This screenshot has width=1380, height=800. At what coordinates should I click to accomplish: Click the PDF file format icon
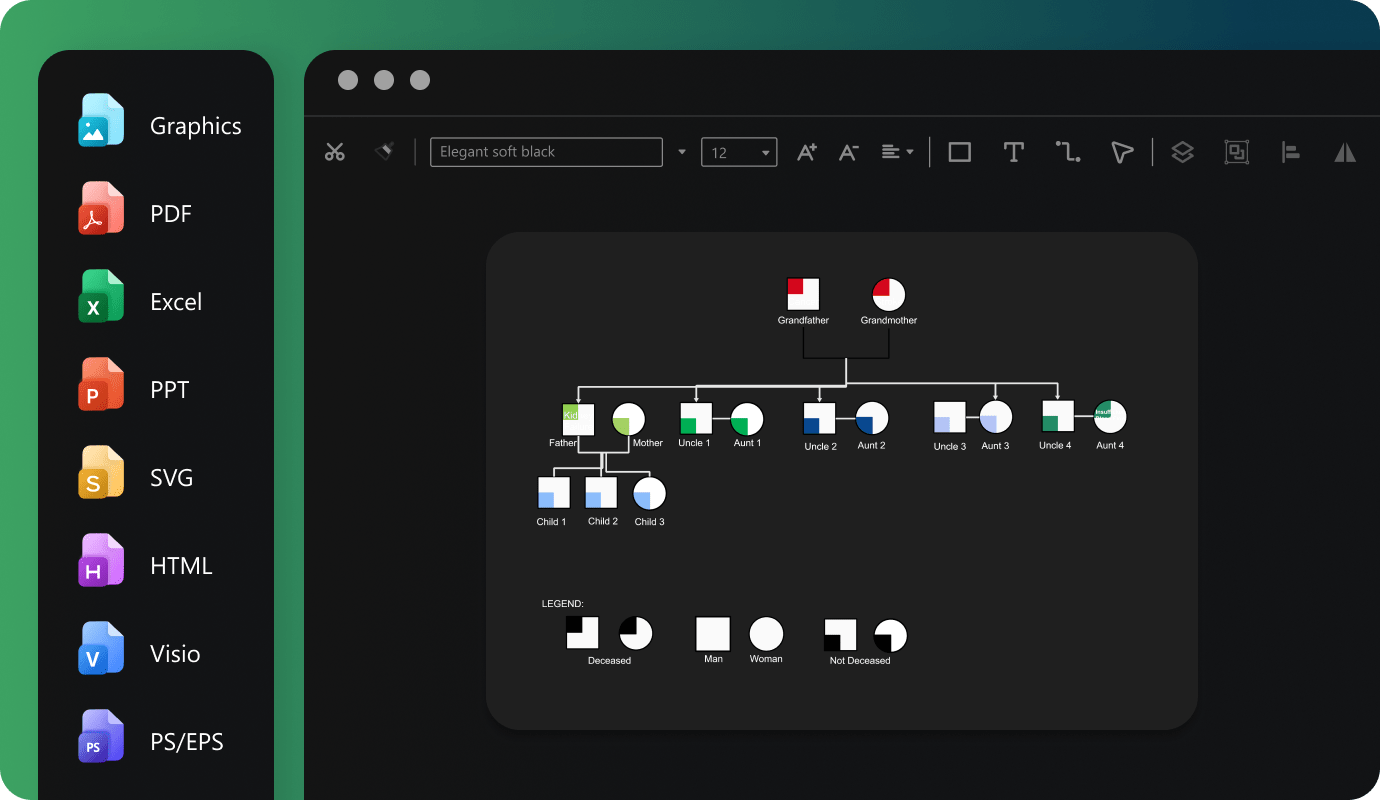(101, 209)
